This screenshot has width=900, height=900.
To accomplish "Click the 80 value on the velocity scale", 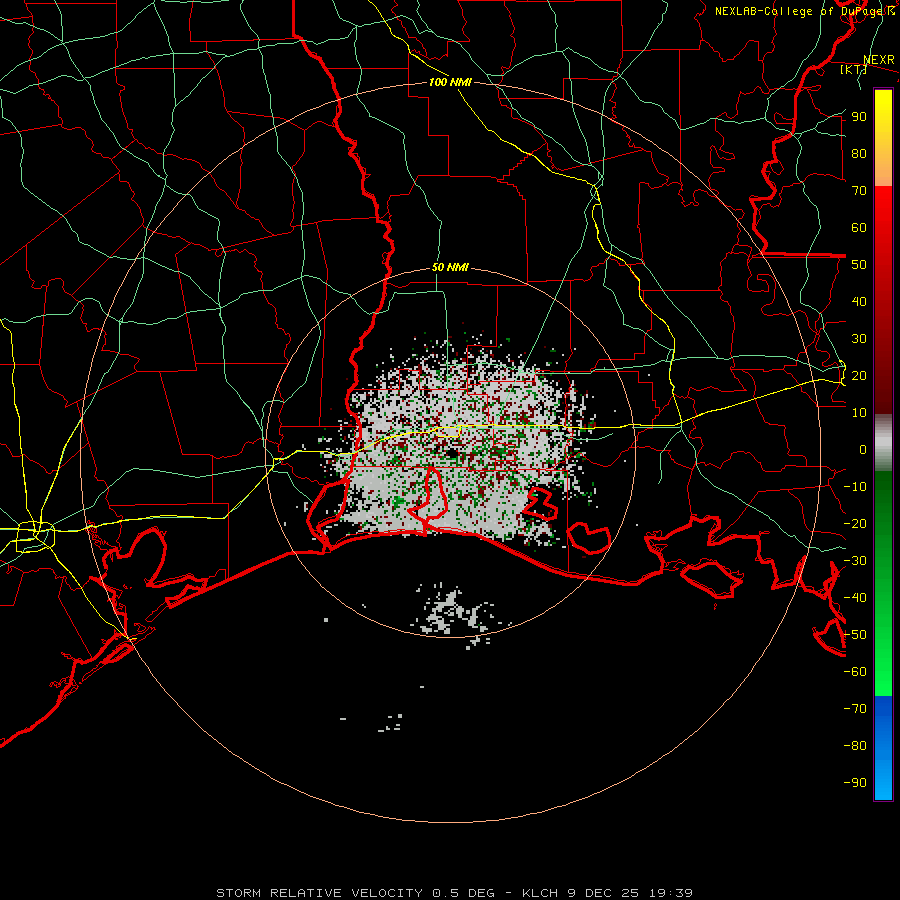I will pyautogui.click(x=859, y=154).
